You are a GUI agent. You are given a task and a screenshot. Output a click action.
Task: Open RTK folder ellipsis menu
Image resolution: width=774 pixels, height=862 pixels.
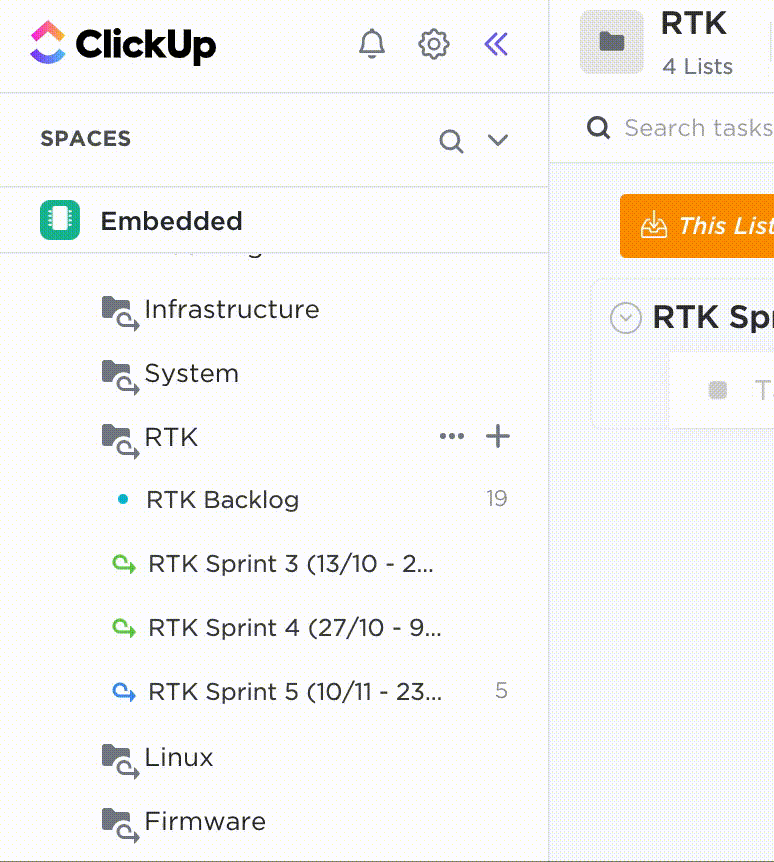[452, 436]
